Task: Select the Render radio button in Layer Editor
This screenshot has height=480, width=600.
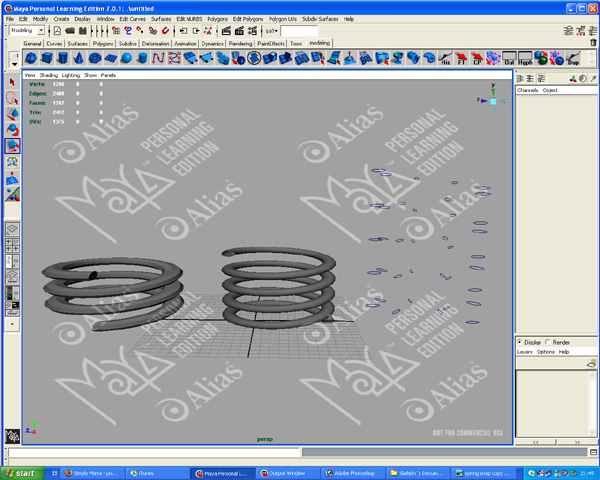Action: point(548,342)
